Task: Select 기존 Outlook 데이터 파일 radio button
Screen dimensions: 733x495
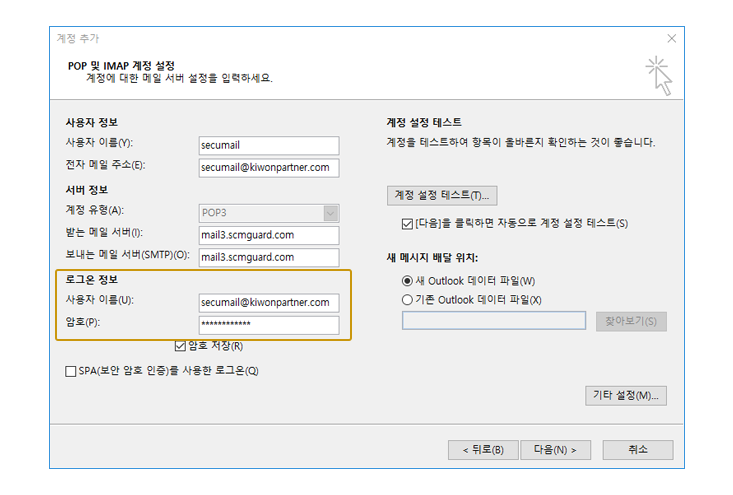Action: pyautogui.click(x=407, y=299)
